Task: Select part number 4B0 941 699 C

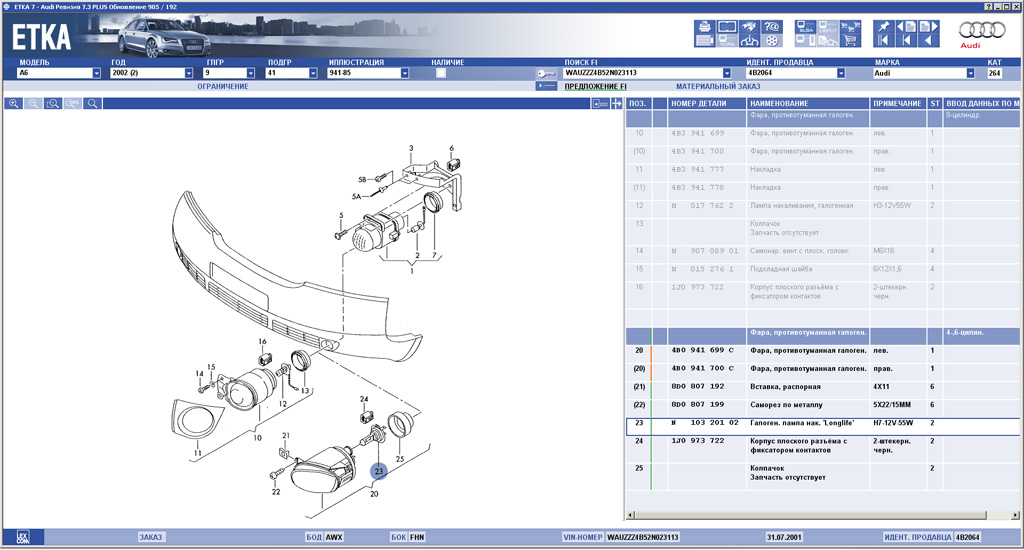Action: click(x=702, y=351)
